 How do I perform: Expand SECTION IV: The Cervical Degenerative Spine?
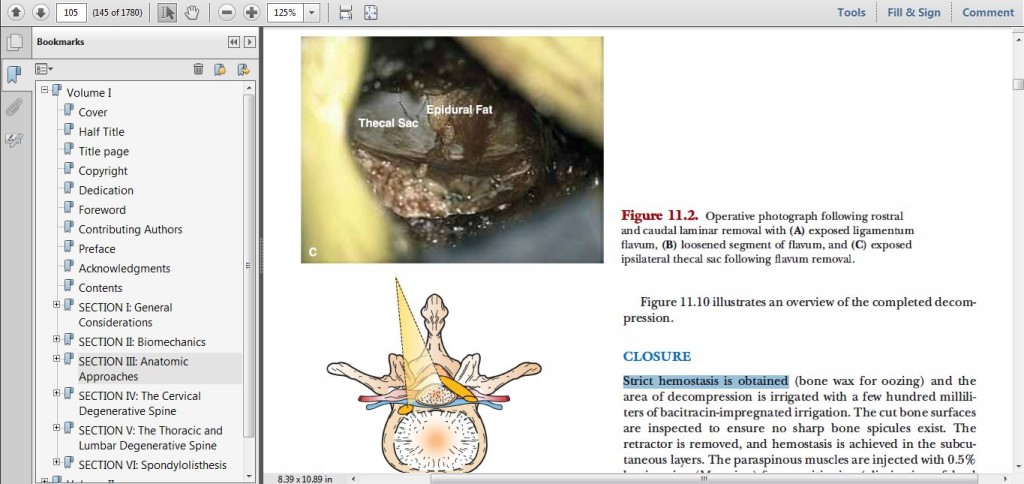(x=57, y=393)
